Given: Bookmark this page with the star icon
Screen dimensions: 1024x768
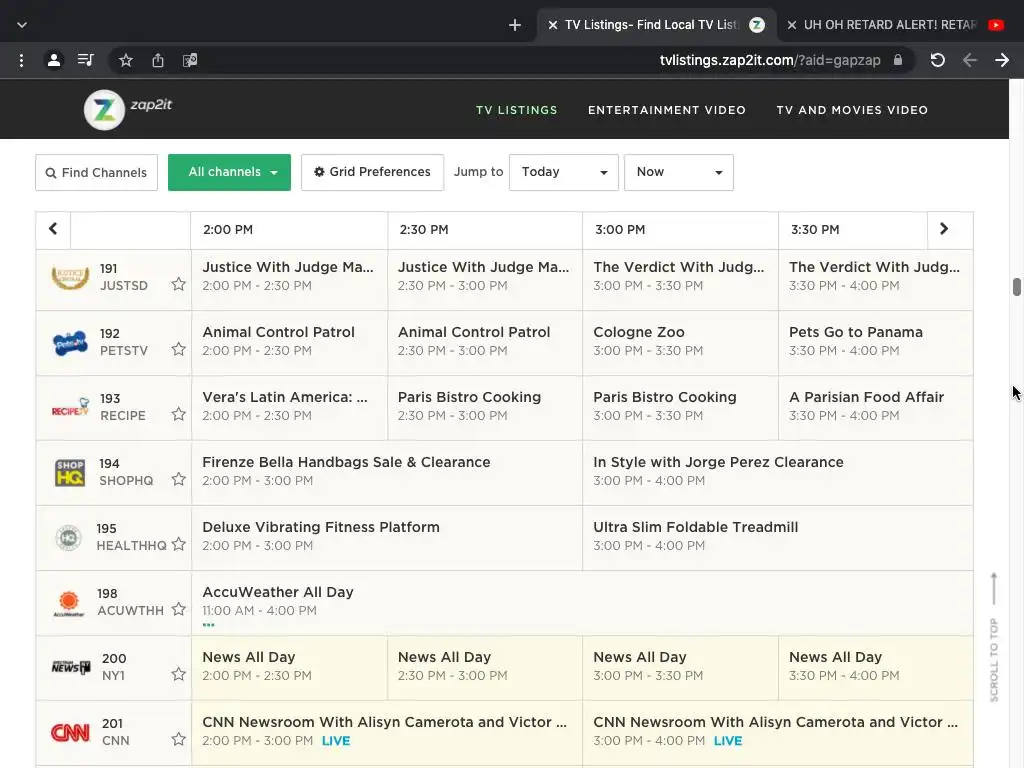Looking at the screenshot, I should coord(126,61).
